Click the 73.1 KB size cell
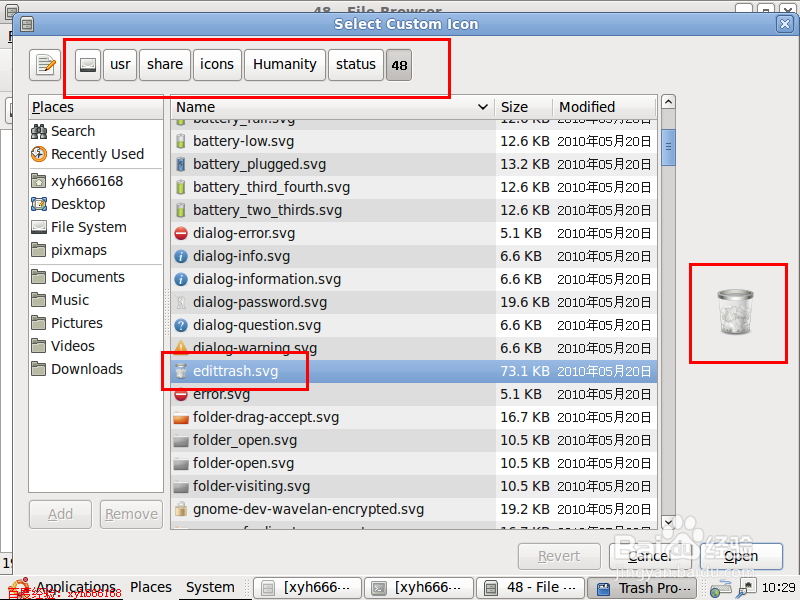 point(524,371)
